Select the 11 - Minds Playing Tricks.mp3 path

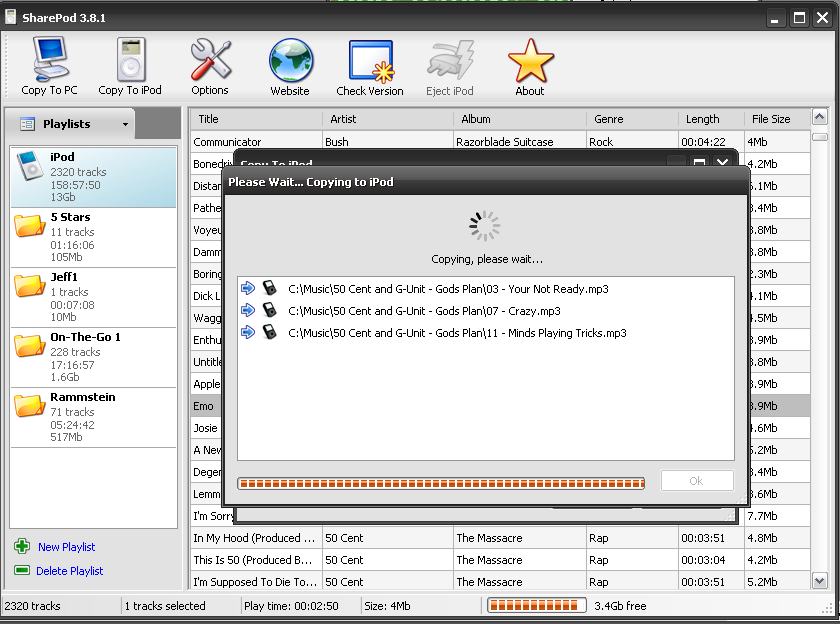pos(457,333)
